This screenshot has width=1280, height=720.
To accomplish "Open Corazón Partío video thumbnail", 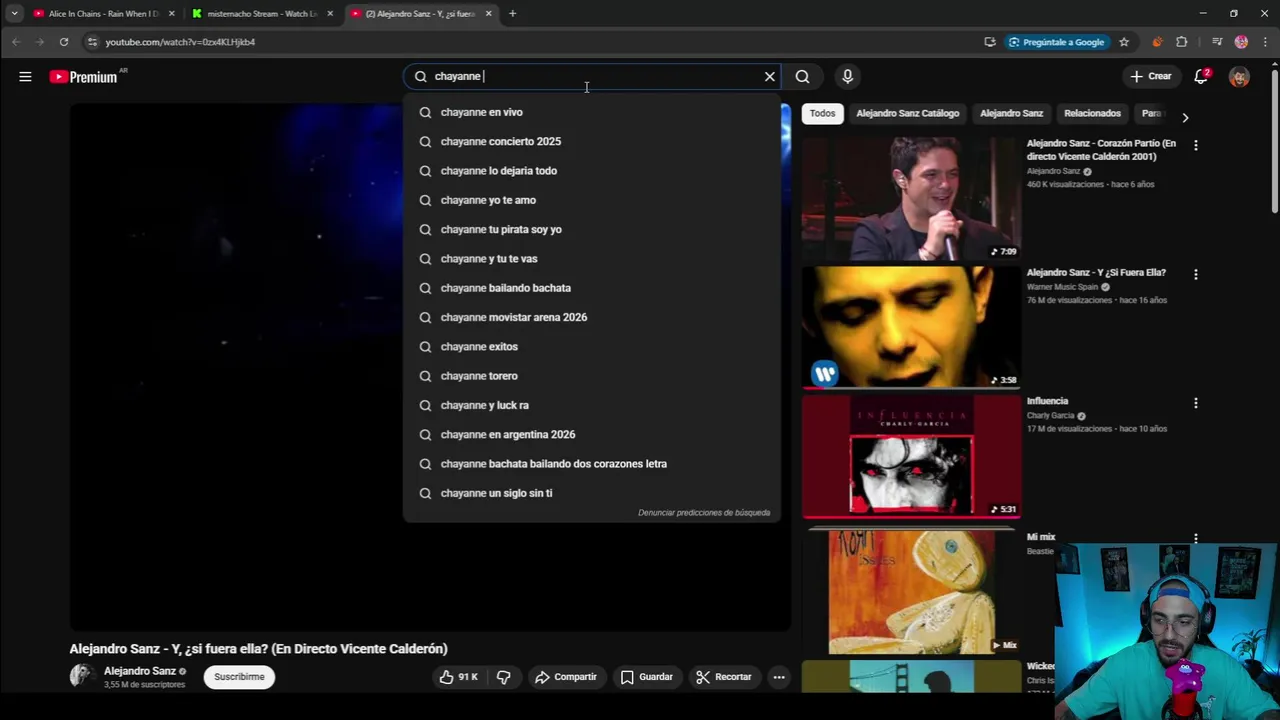I will coord(911,198).
